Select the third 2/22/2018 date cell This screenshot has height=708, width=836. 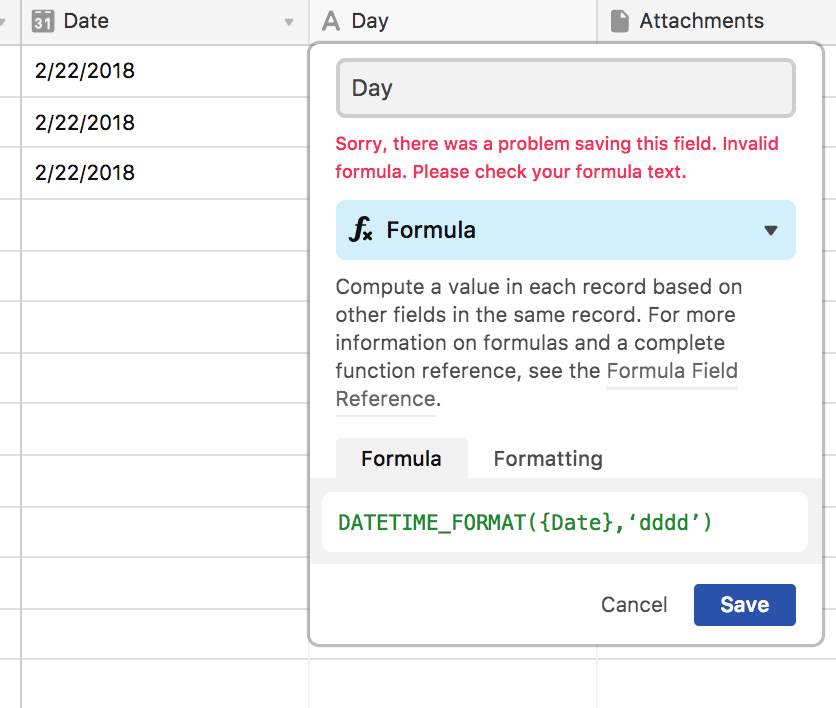click(x=165, y=173)
